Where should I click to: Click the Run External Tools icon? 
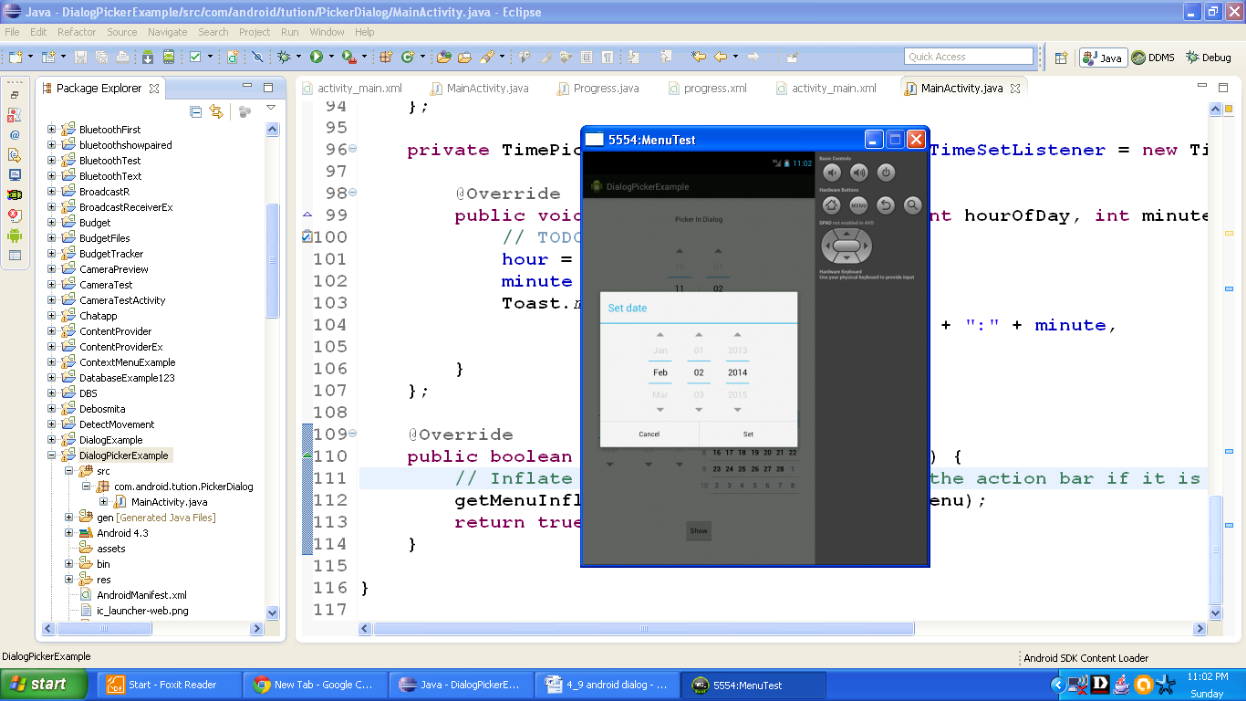pyautogui.click(x=350, y=57)
